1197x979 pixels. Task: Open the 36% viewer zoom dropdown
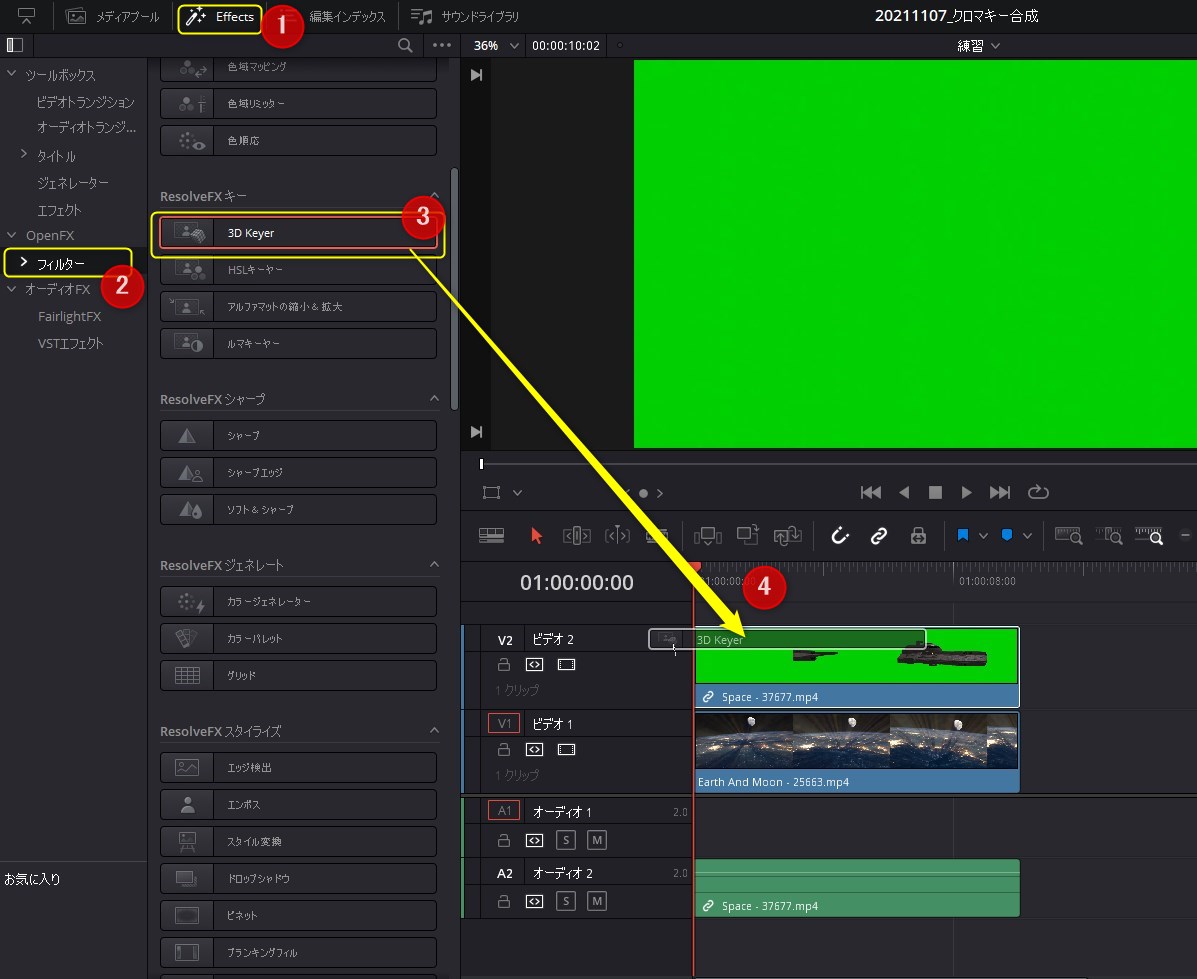click(495, 46)
